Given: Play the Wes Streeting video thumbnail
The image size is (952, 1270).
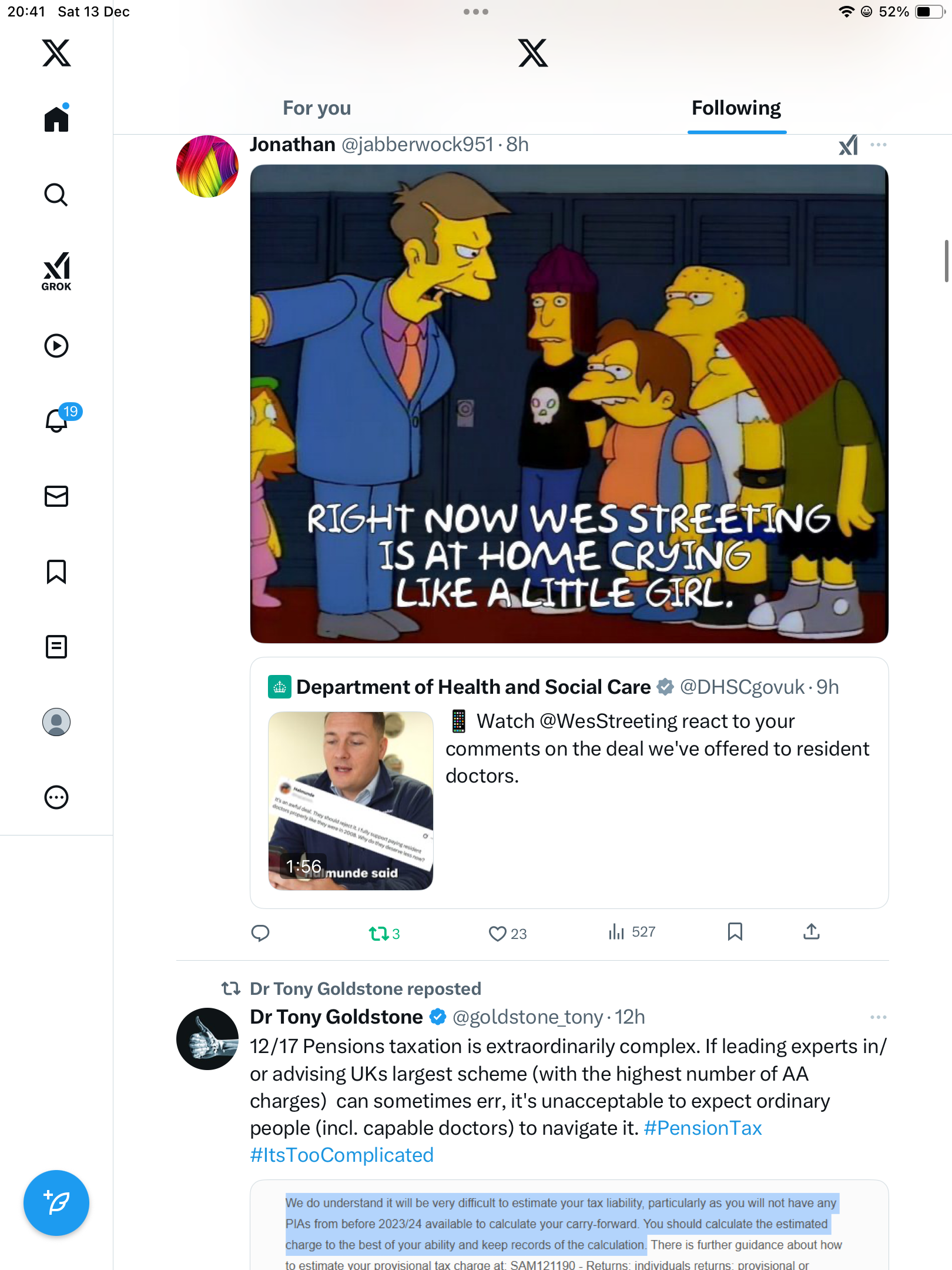Looking at the screenshot, I should pos(351,801).
